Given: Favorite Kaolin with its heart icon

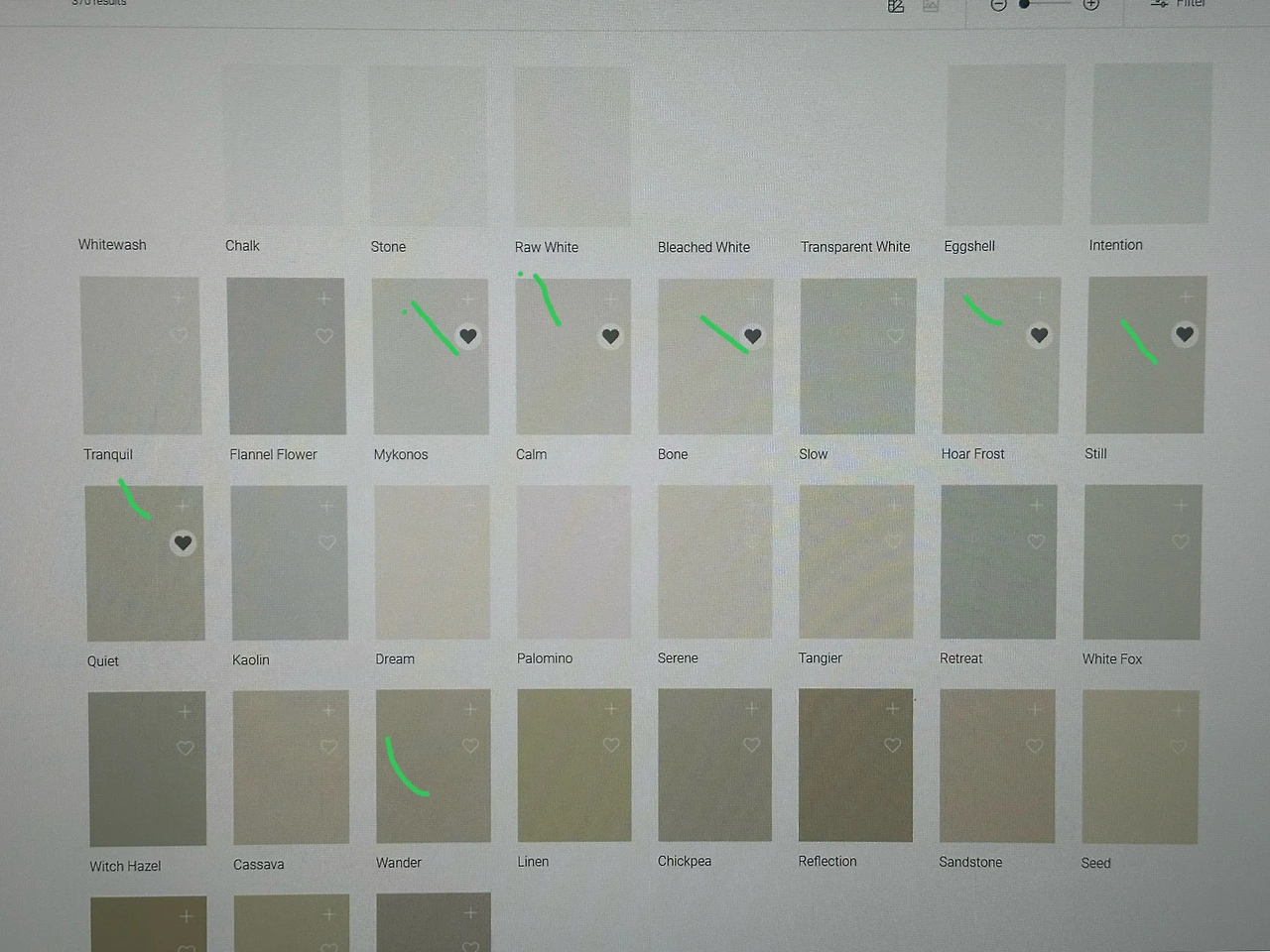Looking at the screenshot, I should 327,542.
